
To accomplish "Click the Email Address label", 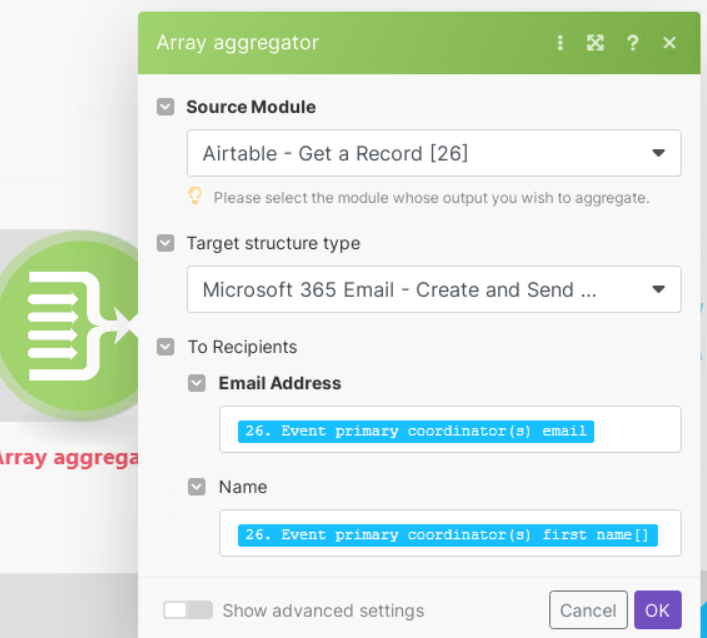I will click(280, 383).
